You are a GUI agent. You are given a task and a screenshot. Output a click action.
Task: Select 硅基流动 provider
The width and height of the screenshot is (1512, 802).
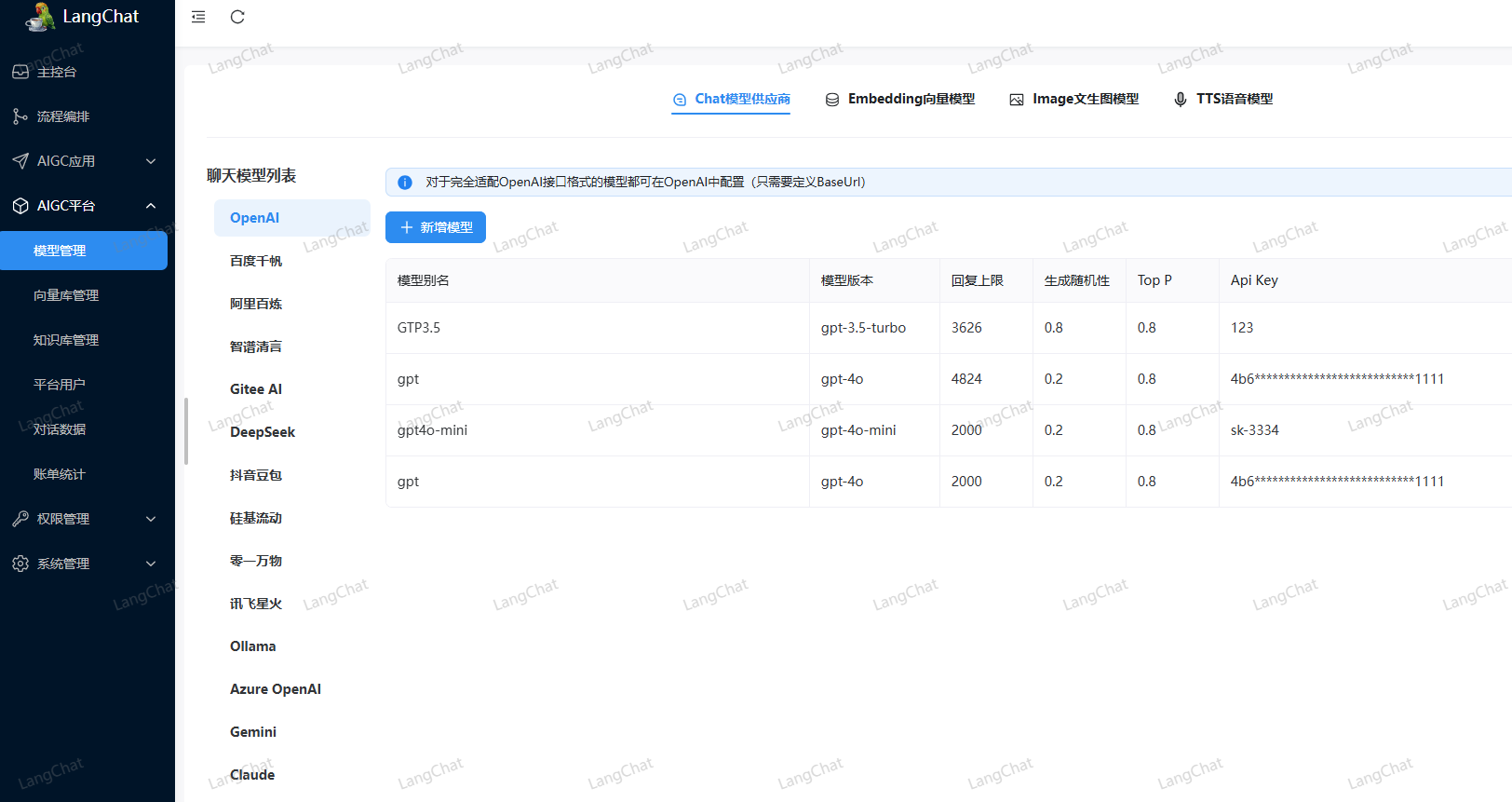(x=292, y=518)
